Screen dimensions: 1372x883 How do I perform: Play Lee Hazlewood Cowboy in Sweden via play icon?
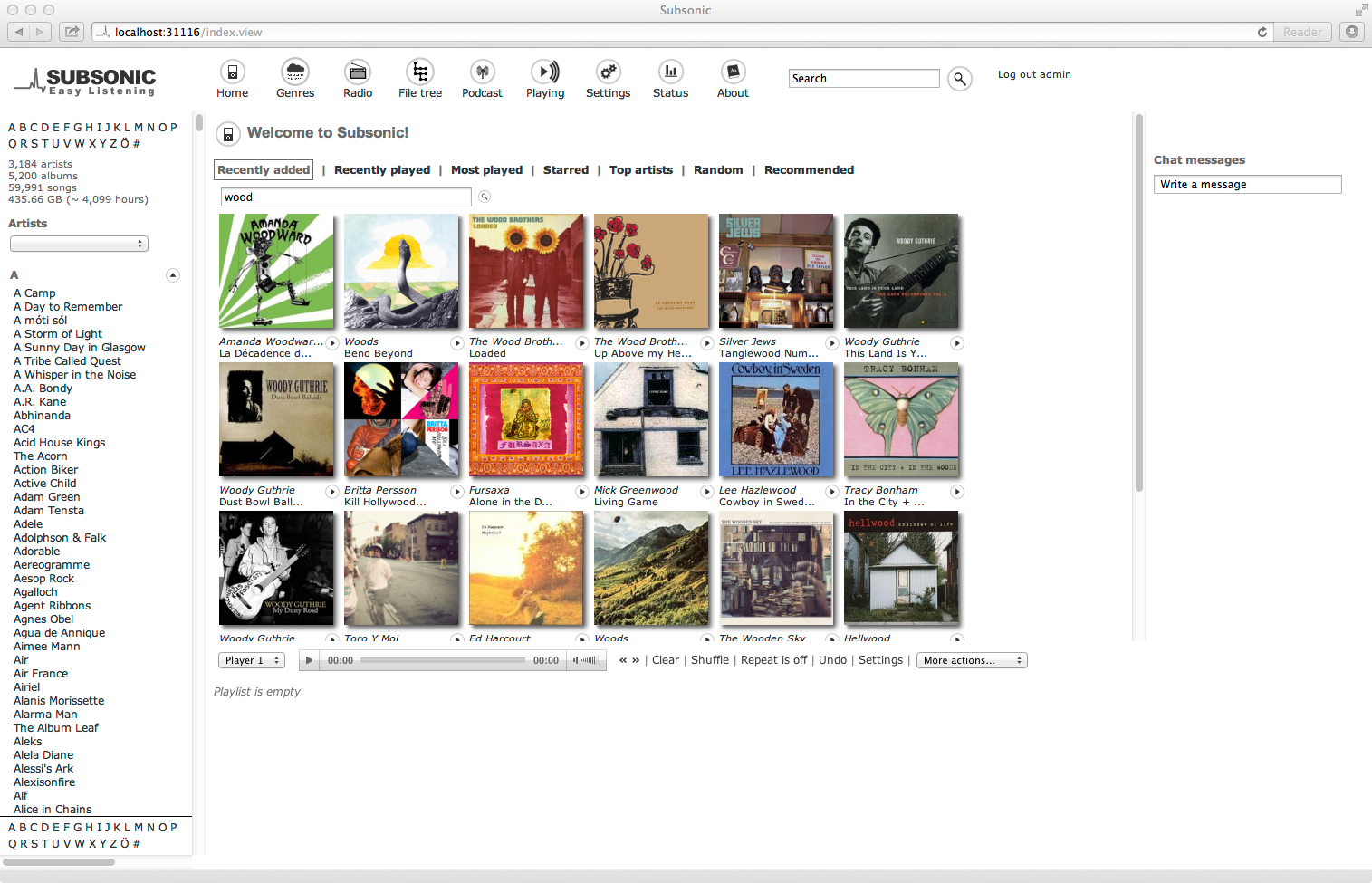point(832,492)
